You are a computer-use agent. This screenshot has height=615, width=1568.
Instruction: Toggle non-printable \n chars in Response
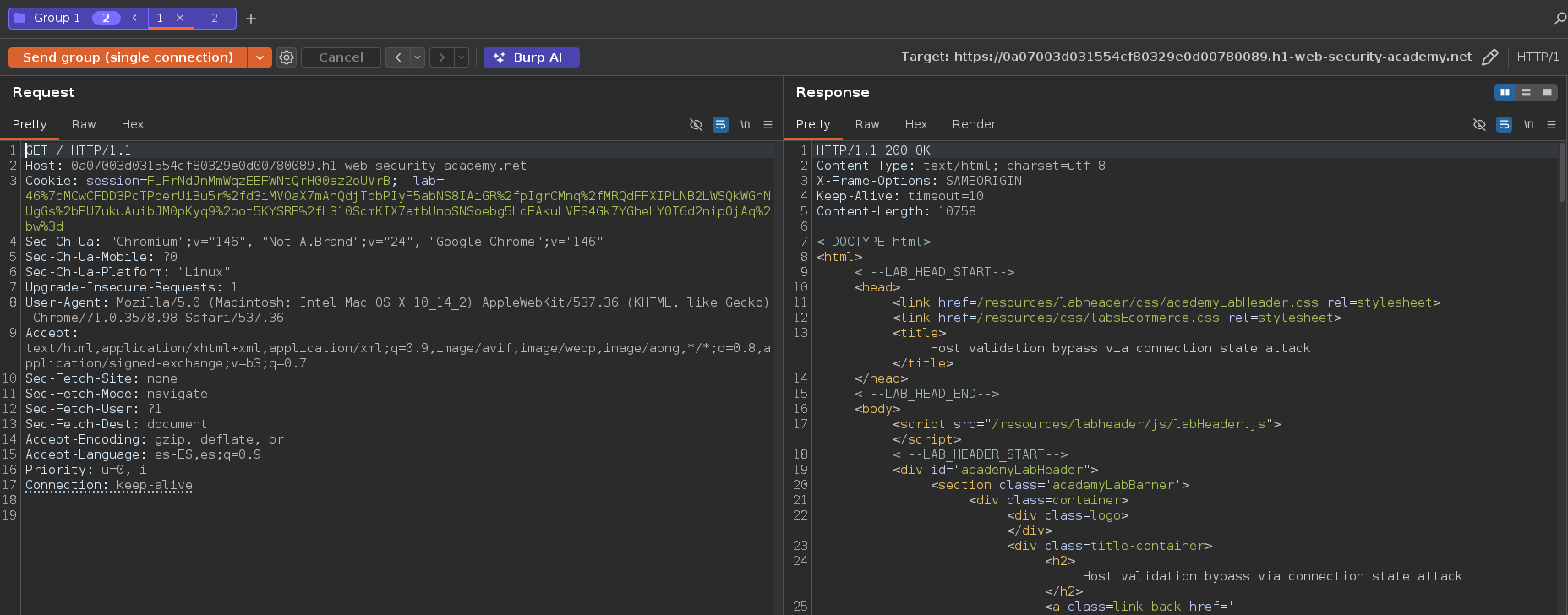pos(1528,124)
